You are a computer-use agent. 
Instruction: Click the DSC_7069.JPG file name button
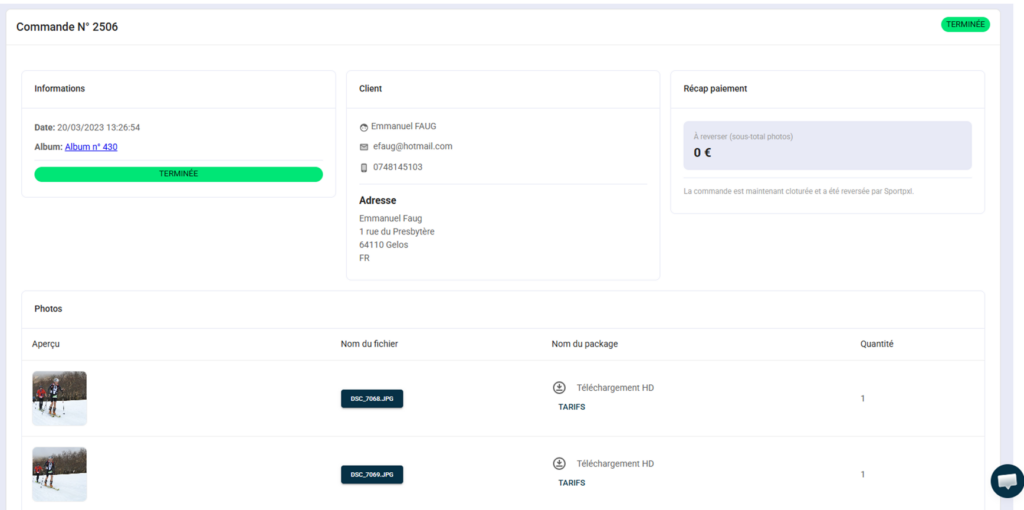click(x=372, y=474)
